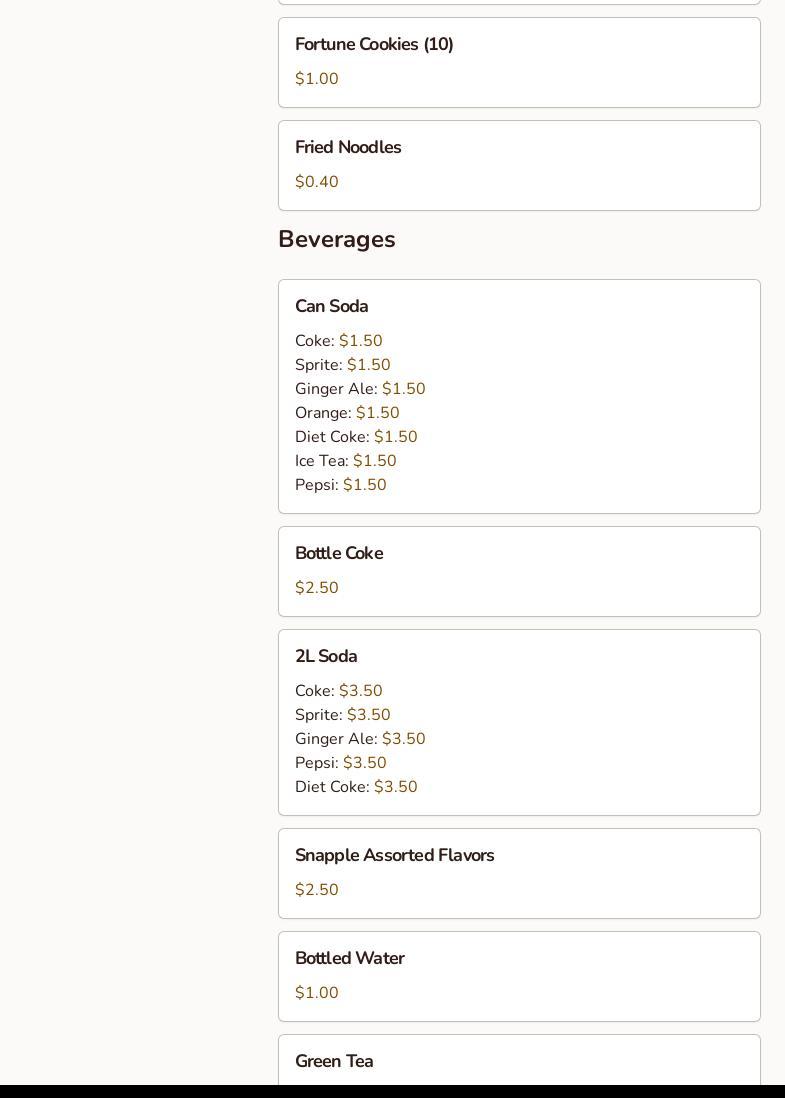This screenshot has width=785, height=1098.
Task: Select 2L Diet Coke option
Action: click(x=355, y=787)
